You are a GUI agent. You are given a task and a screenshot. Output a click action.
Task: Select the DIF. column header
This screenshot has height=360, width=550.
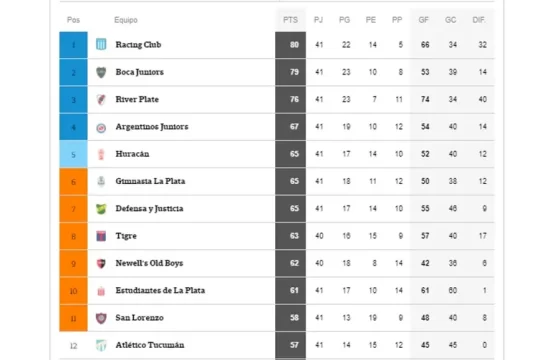tap(479, 20)
